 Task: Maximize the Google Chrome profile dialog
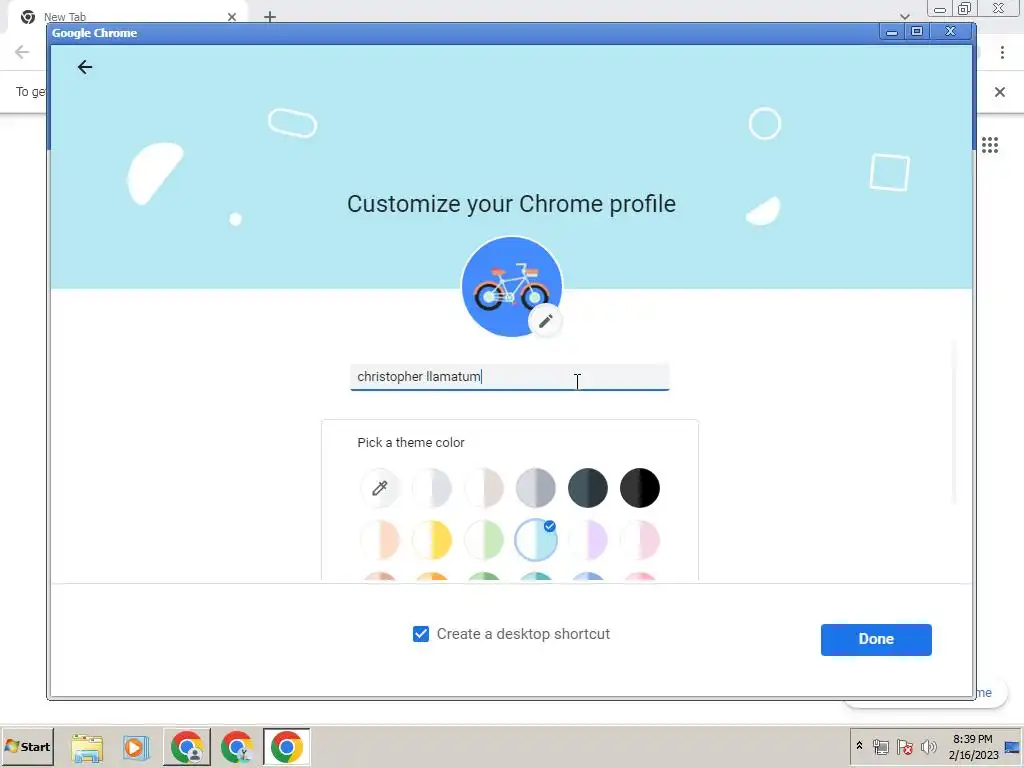917,31
